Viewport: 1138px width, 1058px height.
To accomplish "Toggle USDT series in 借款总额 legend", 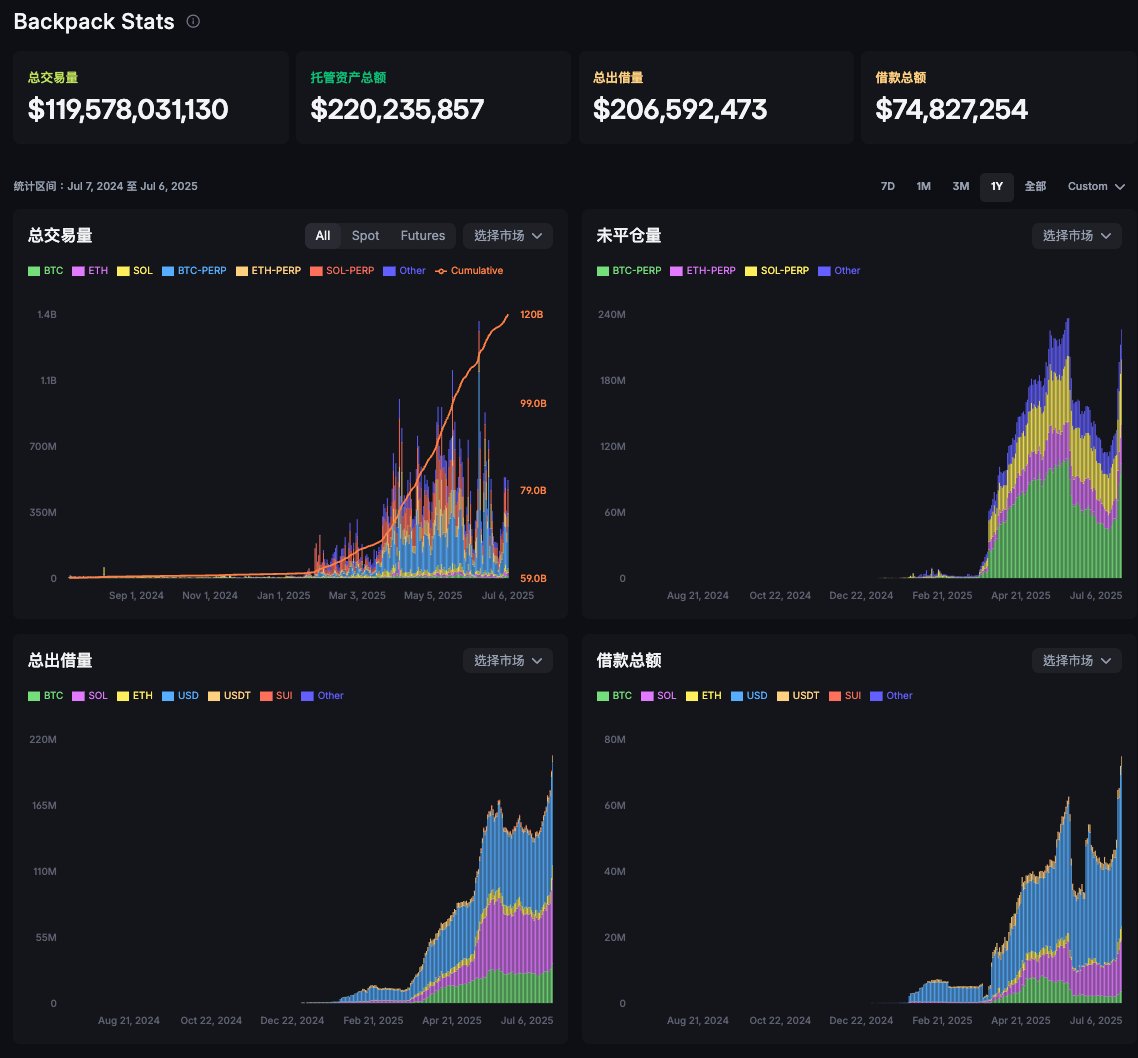I will click(798, 695).
